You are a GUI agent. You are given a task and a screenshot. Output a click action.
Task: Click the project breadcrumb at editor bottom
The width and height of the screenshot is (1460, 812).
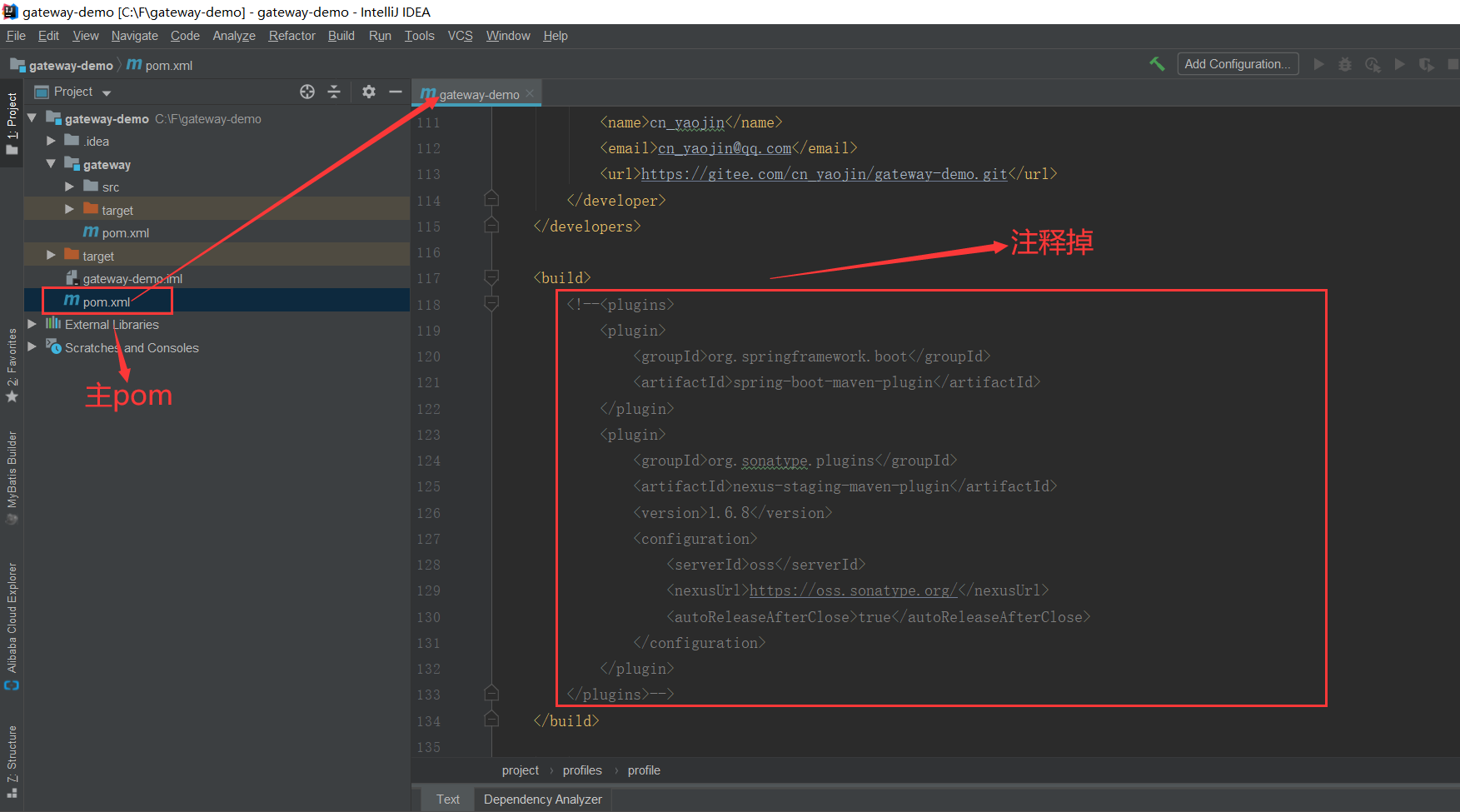(521, 770)
